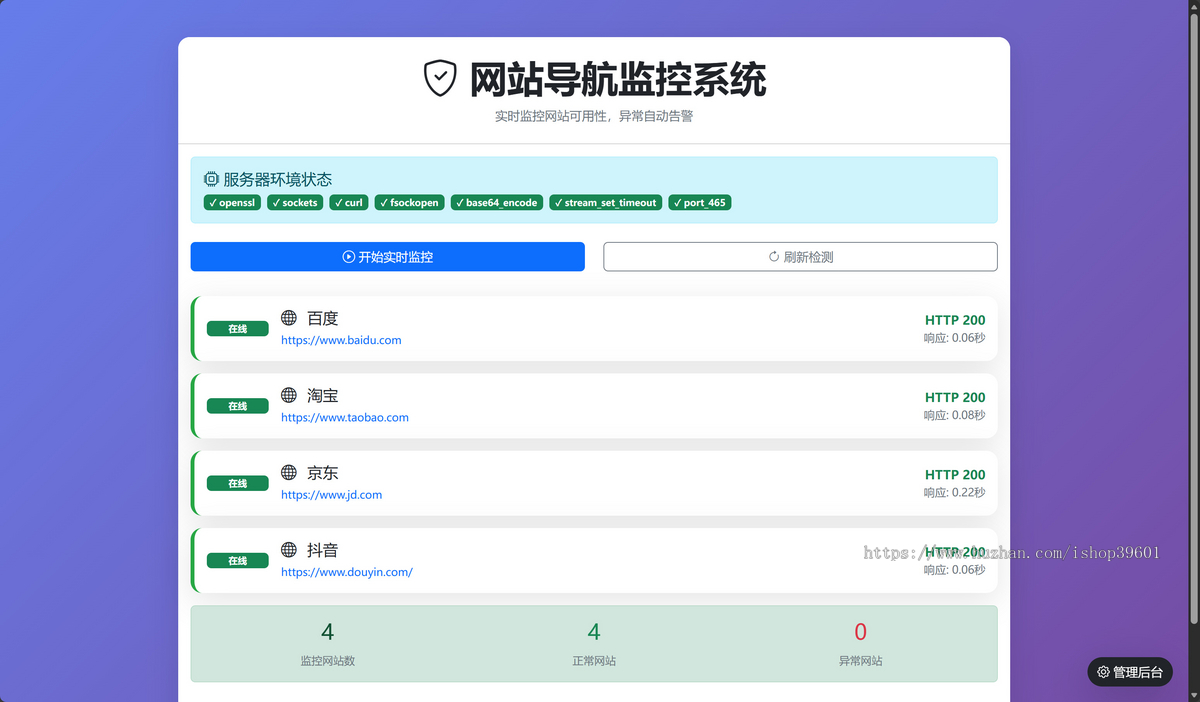1200x702 pixels.
Task: Click the 在线 badge on the 百度 card
Action: point(237,327)
